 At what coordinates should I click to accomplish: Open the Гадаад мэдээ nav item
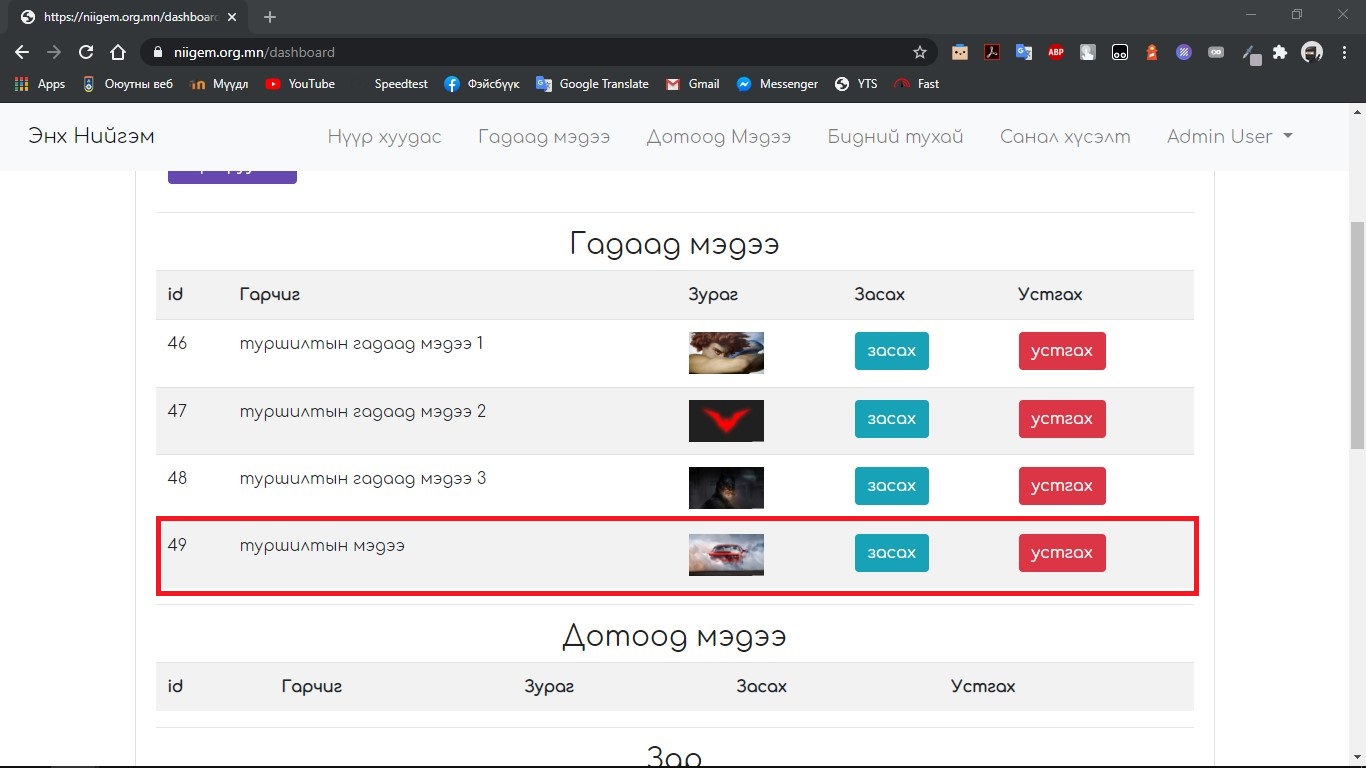coord(543,137)
